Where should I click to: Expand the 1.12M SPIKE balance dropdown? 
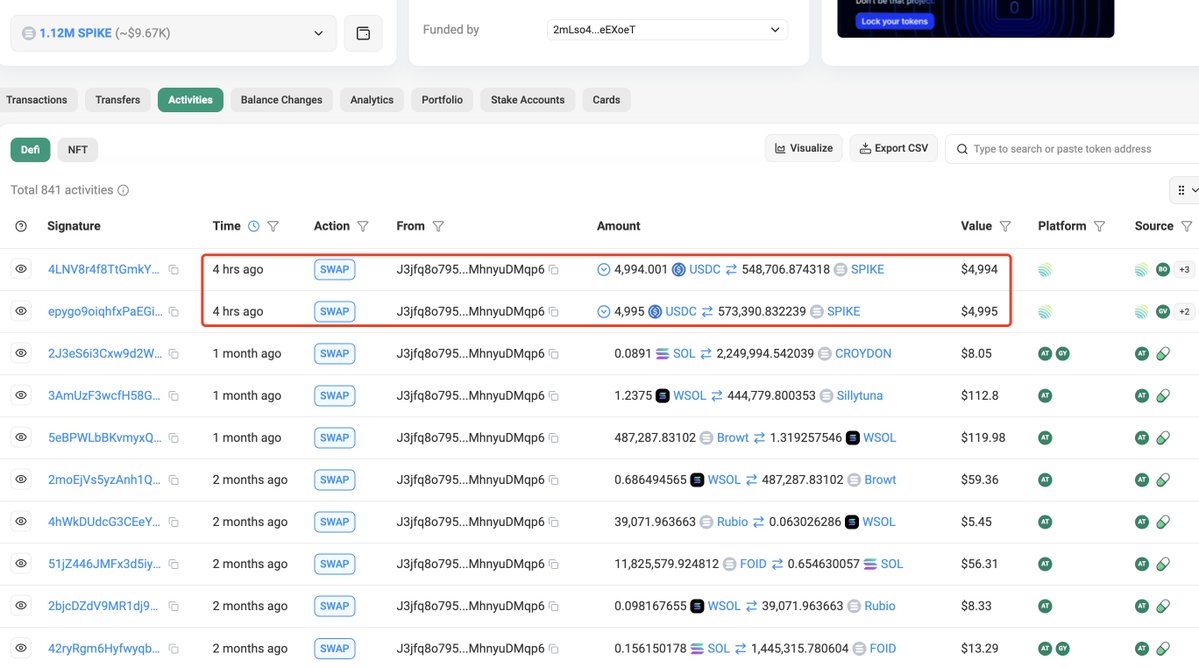(319, 32)
